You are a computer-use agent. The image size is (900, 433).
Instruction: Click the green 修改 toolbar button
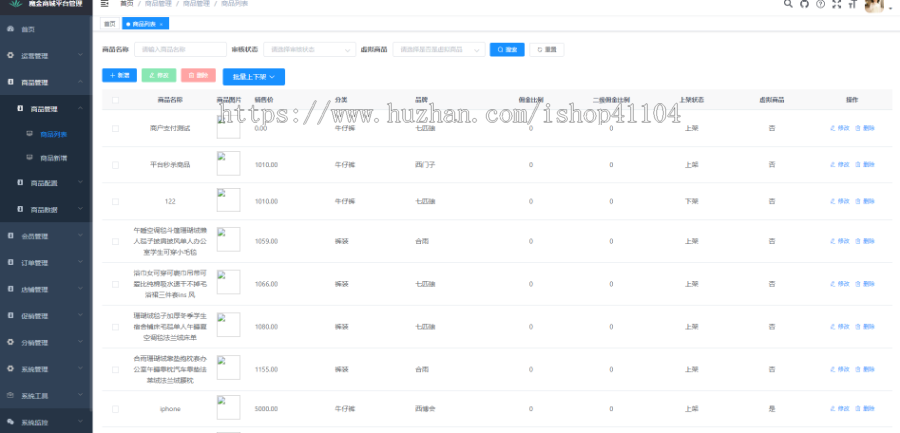click(x=159, y=75)
